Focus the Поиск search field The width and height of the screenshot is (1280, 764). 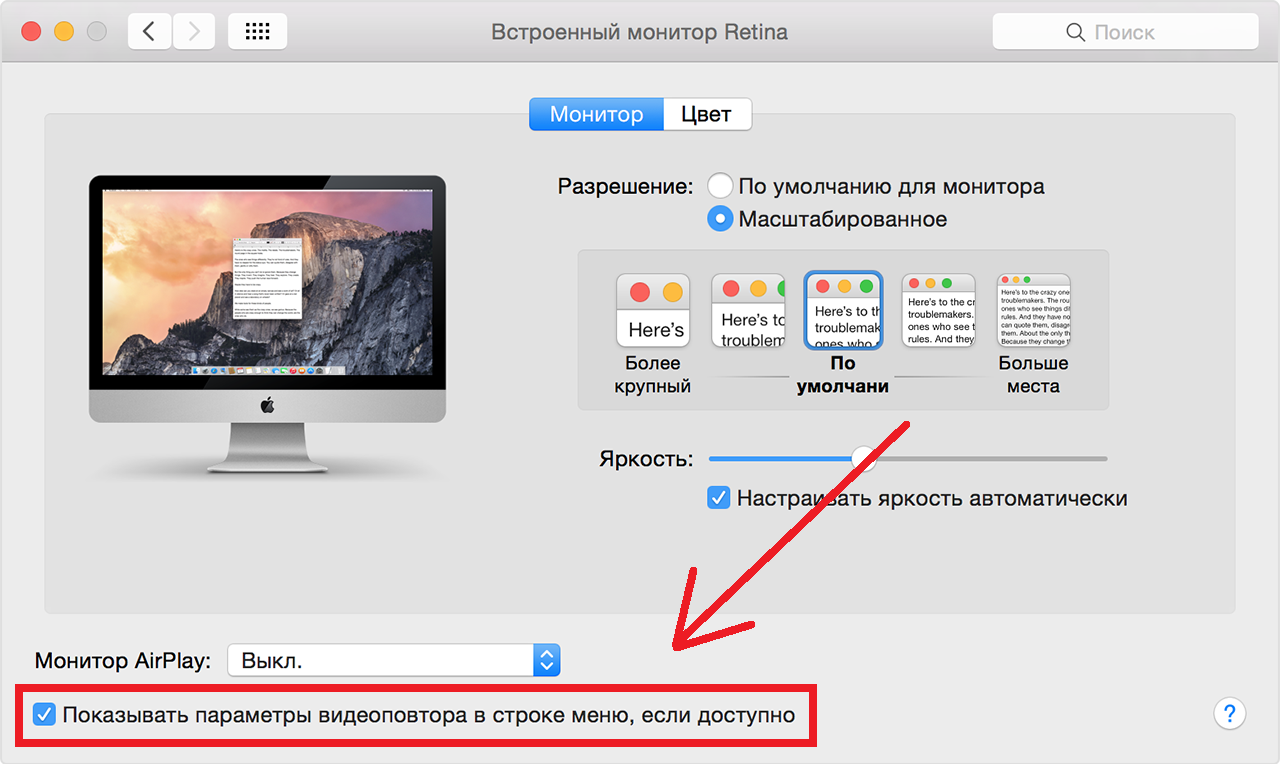tap(1125, 32)
